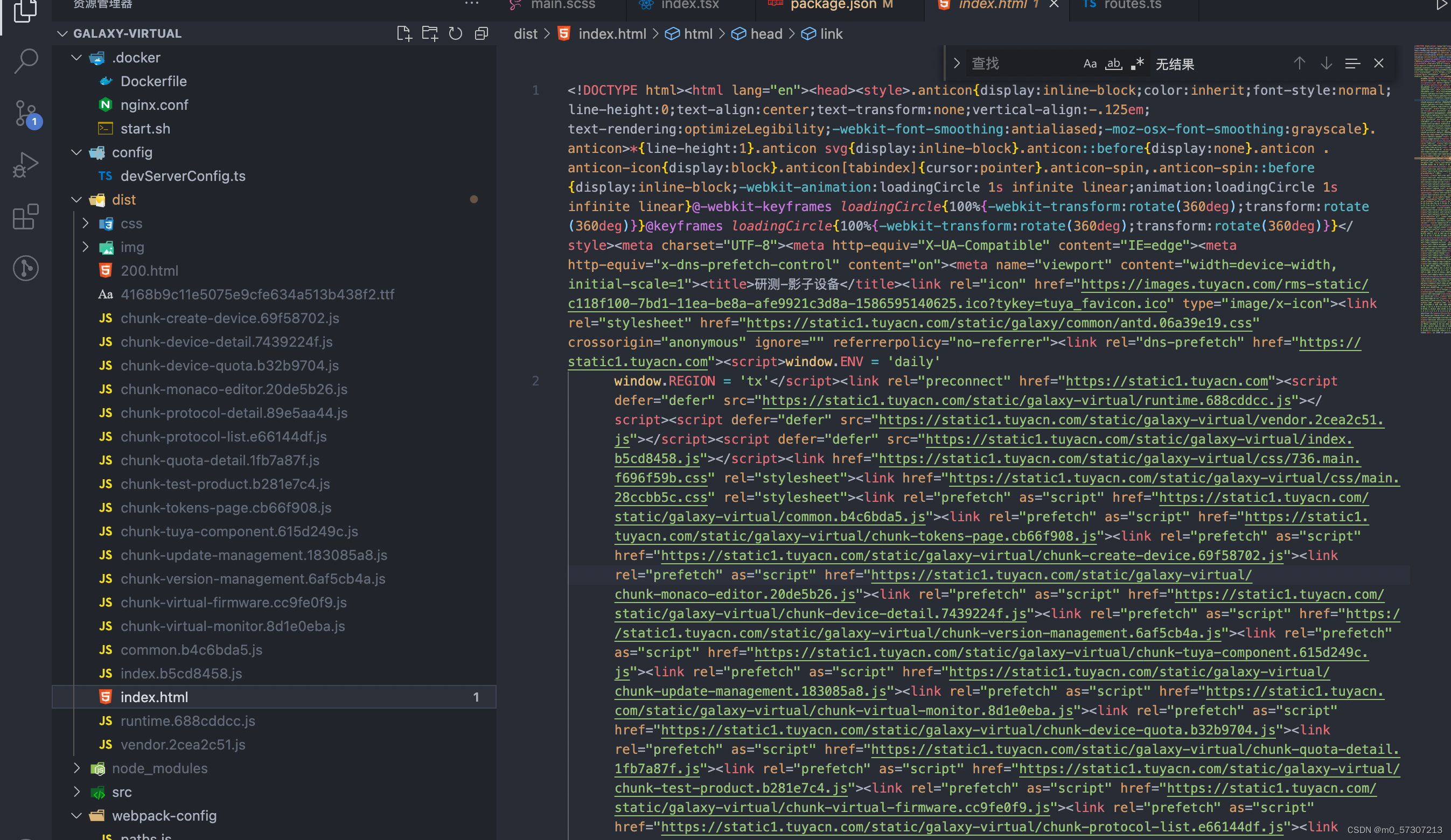Toggle Use Regular Expression in find widget
This screenshot has height=840, width=1451.
pyautogui.click(x=1136, y=64)
